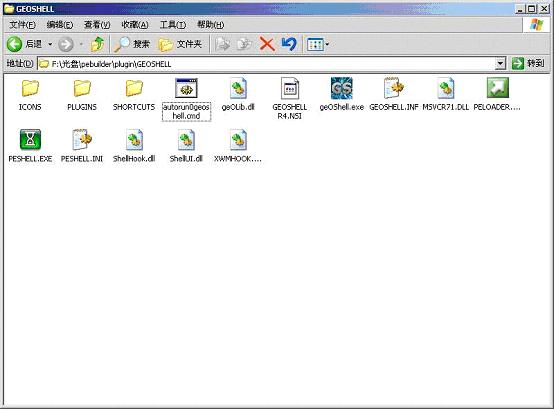
Task: Go up one folder level
Action: [x=97, y=44]
